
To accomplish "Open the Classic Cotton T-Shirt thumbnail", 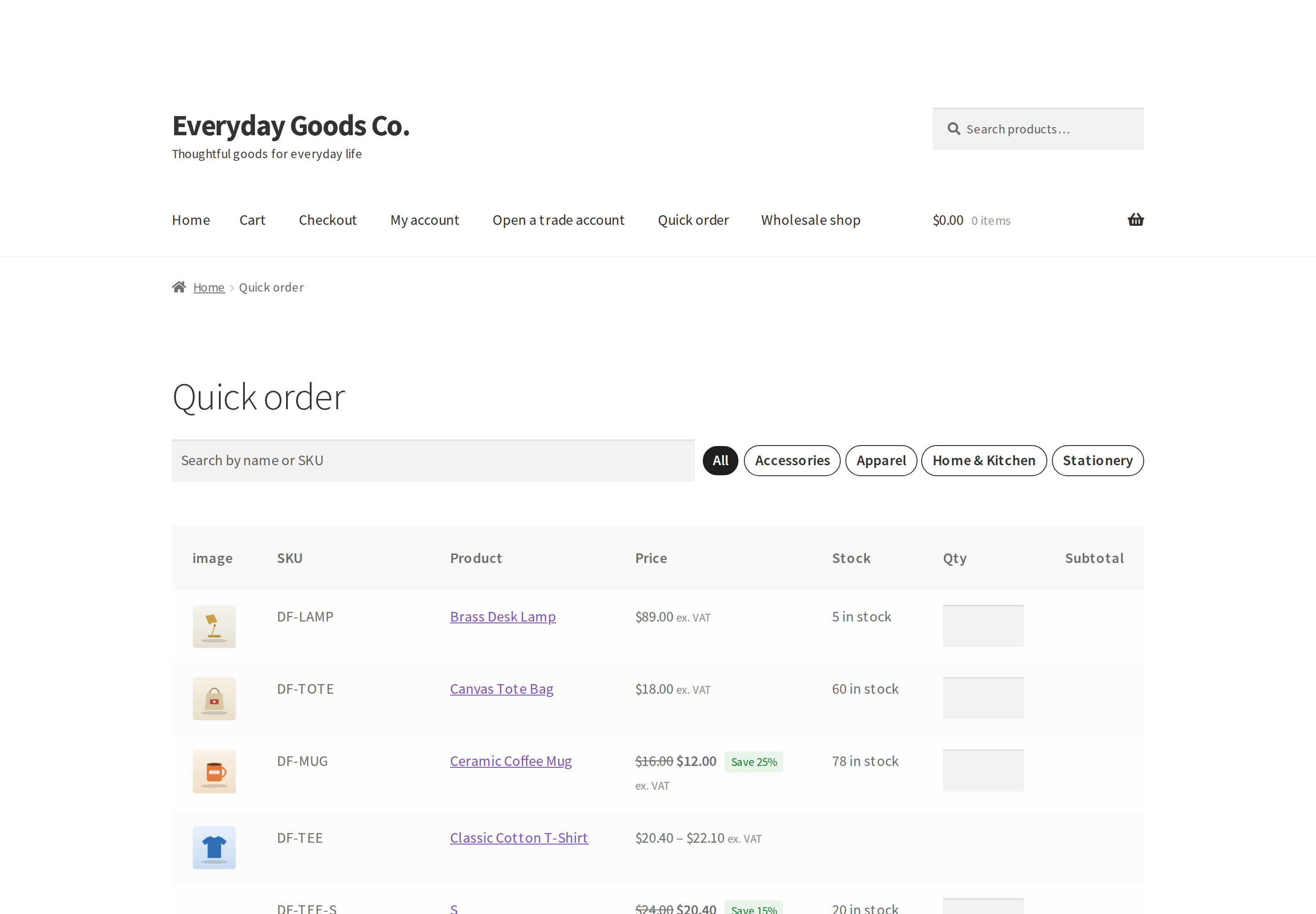I will [x=214, y=848].
